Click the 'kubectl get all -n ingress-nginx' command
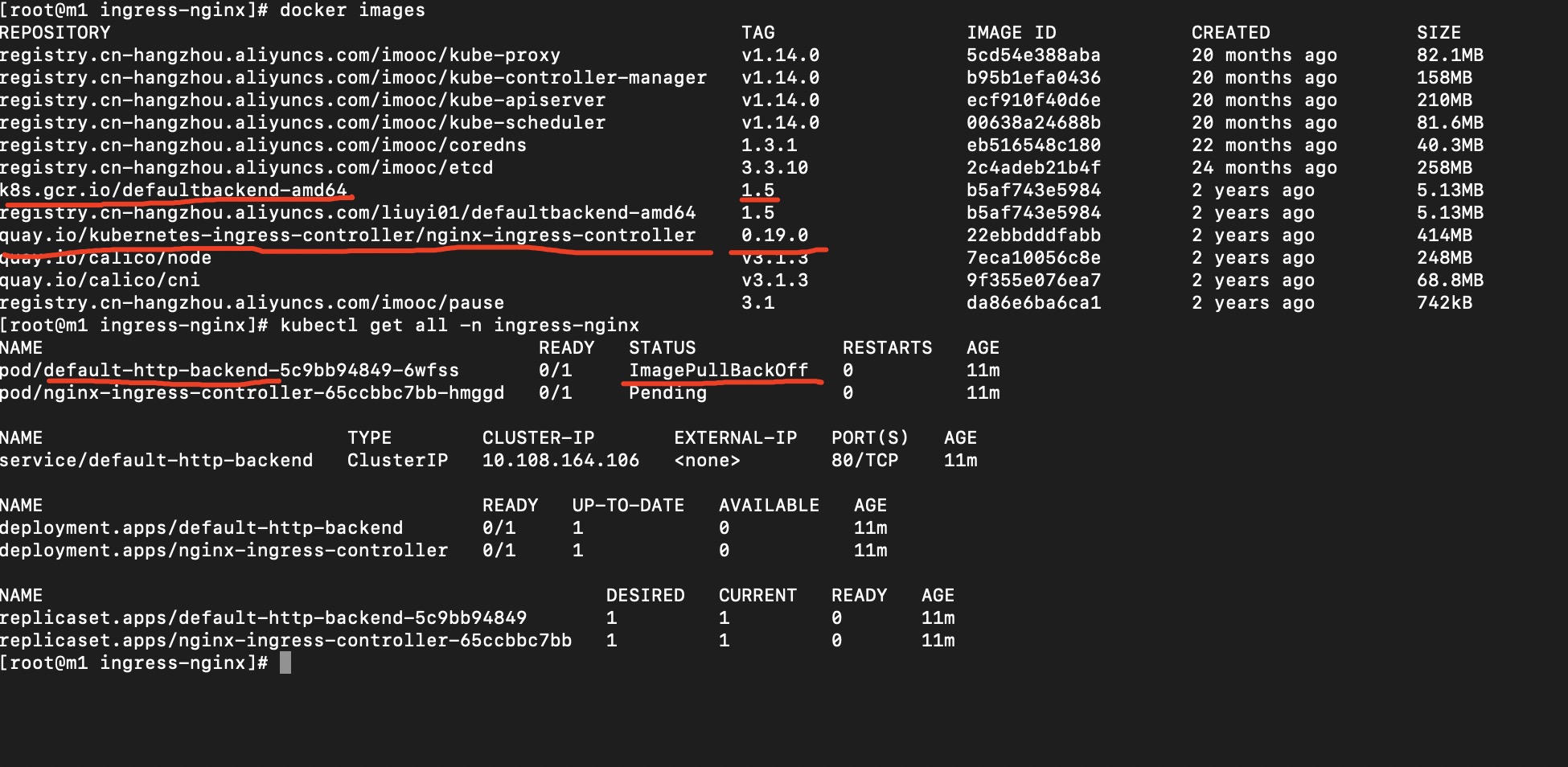 459,326
